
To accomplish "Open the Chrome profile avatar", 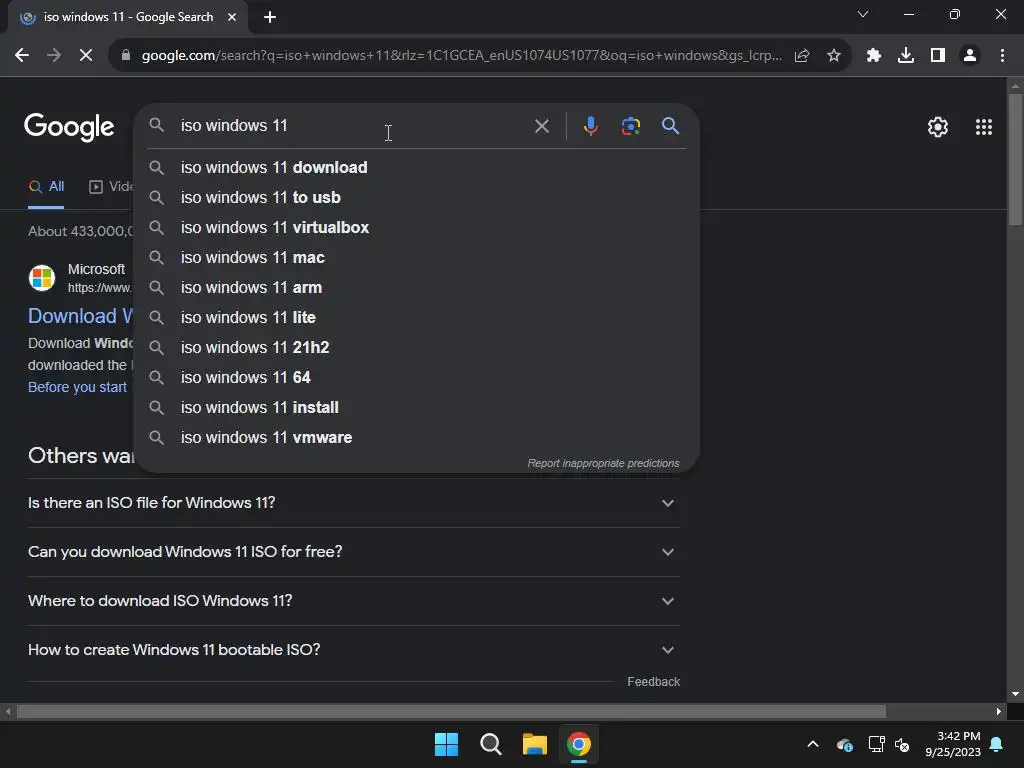I will 970,56.
